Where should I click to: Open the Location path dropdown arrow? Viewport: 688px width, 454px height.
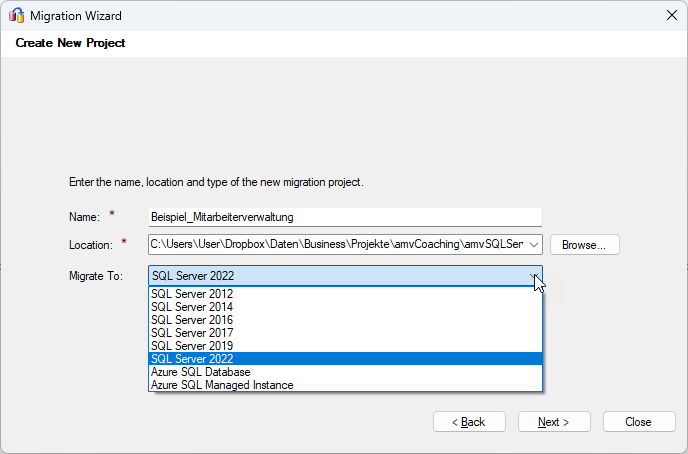tap(534, 245)
